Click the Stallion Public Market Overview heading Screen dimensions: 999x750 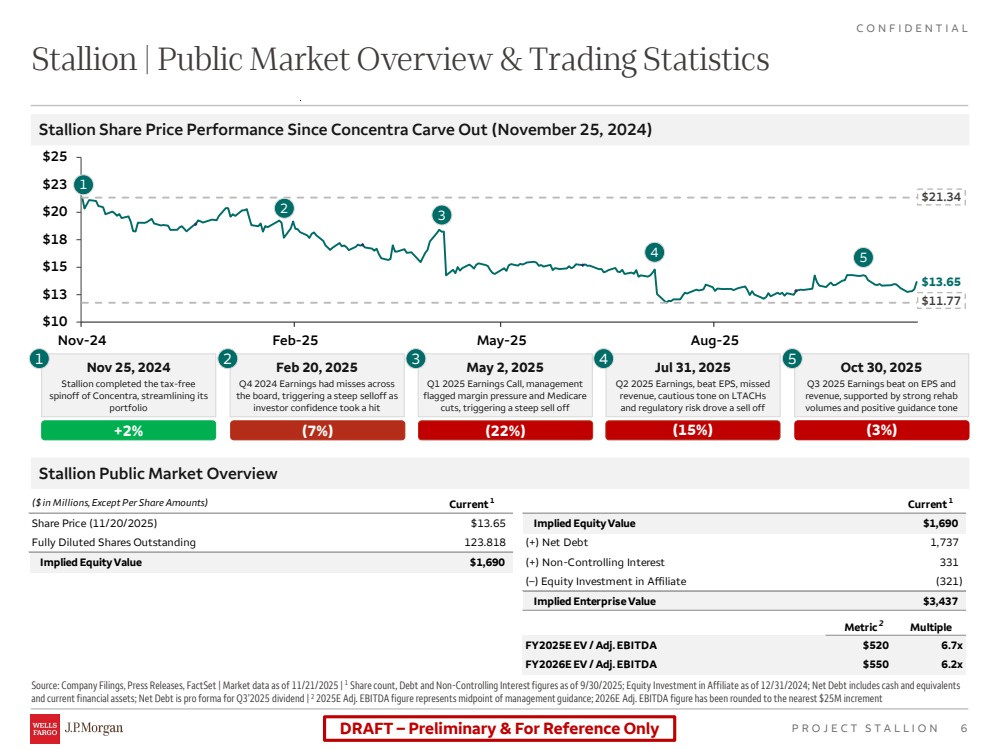pos(158,473)
